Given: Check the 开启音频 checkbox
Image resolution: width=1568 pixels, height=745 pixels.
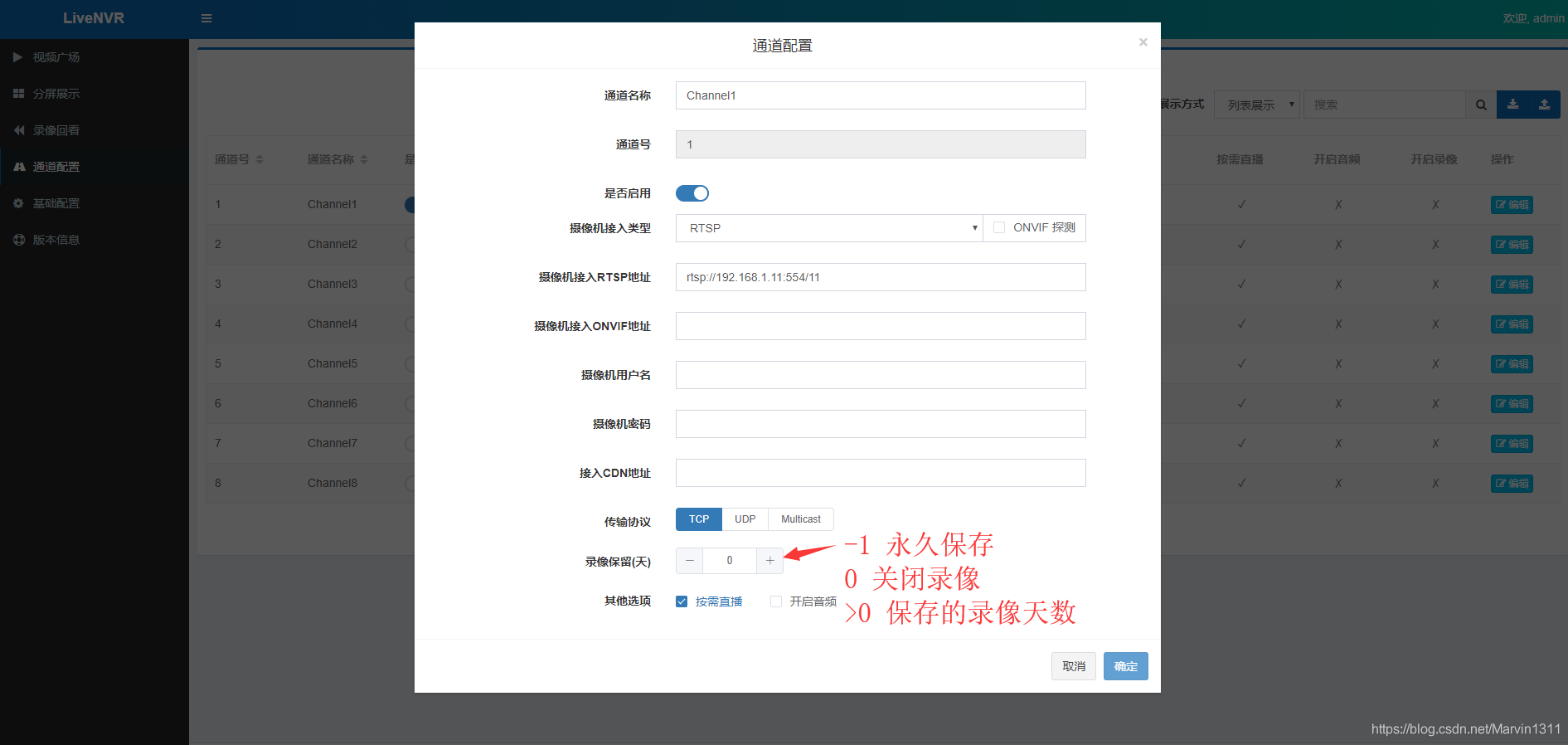Looking at the screenshot, I should (x=776, y=601).
